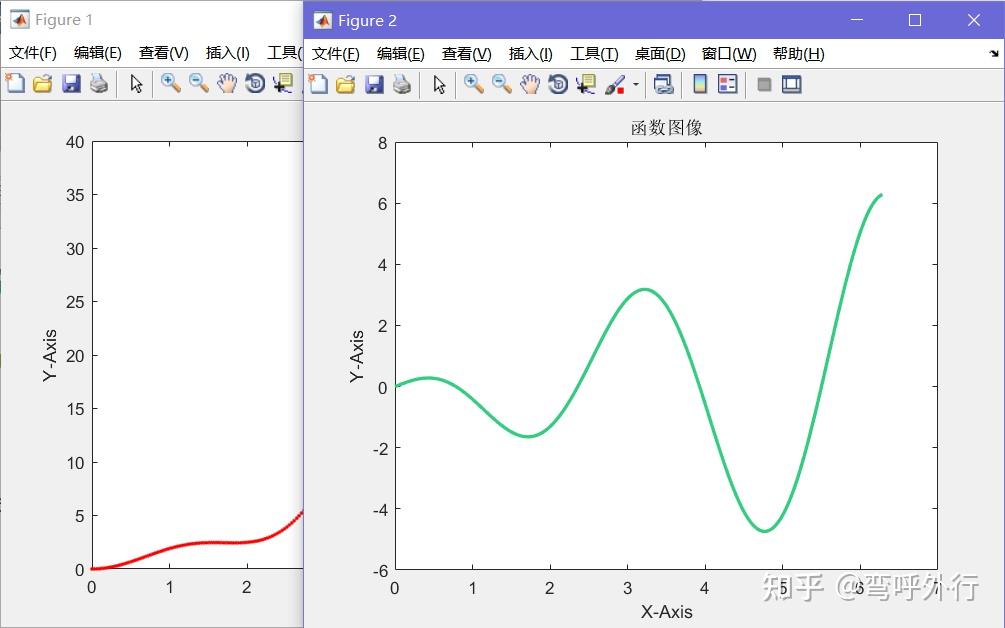Open 工具(T) menu in Figure 2
This screenshot has width=1005, height=628.
(x=594, y=54)
